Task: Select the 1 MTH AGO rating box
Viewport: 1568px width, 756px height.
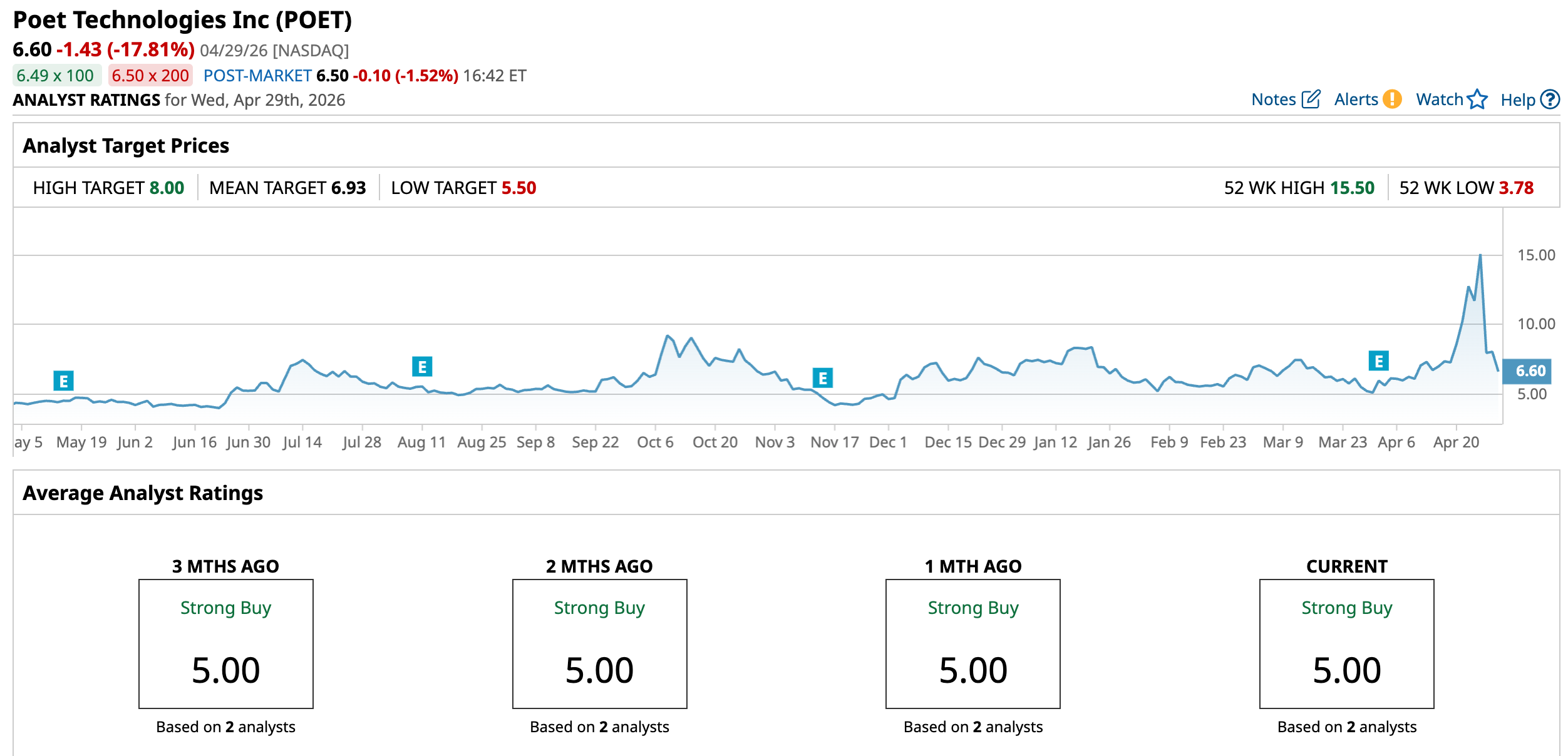Action: [x=972, y=643]
